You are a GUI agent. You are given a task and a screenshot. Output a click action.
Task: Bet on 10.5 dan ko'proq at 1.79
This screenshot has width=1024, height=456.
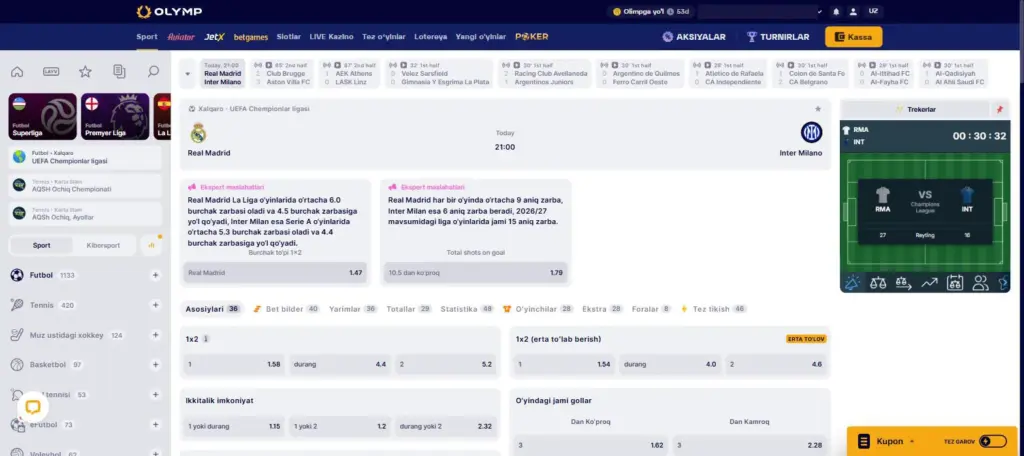coord(475,273)
